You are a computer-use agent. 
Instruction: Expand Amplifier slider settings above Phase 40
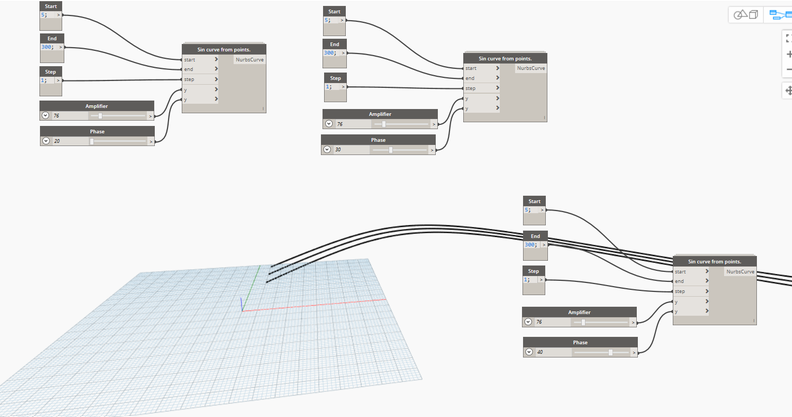(x=528, y=322)
